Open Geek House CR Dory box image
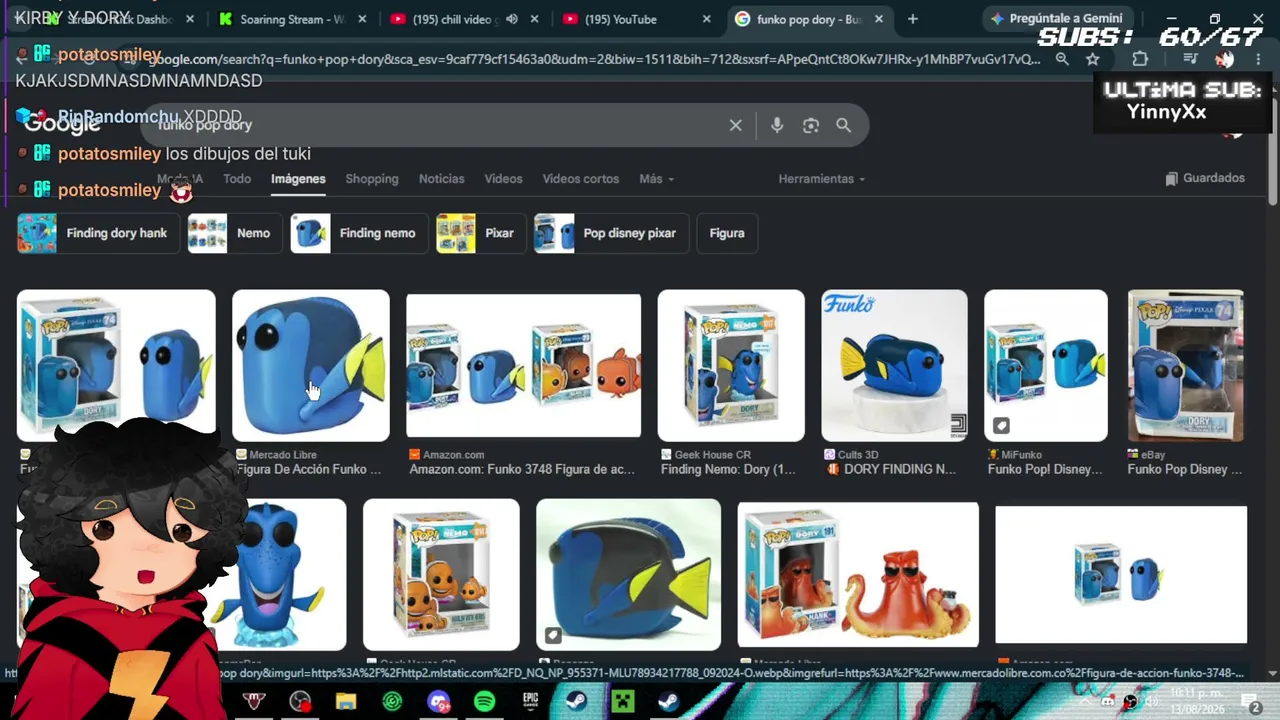 [x=731, y=366]
